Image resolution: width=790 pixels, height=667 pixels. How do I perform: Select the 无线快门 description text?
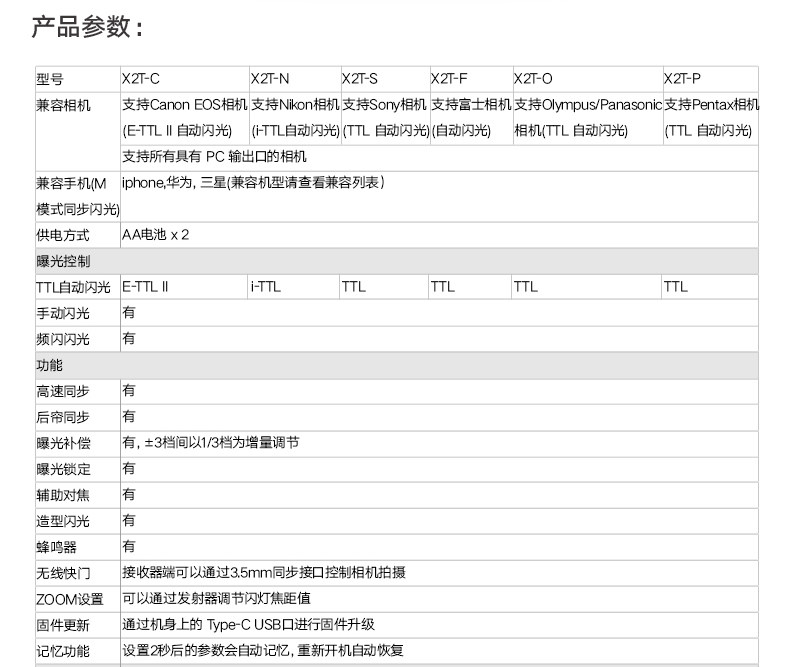pos(264,572)
